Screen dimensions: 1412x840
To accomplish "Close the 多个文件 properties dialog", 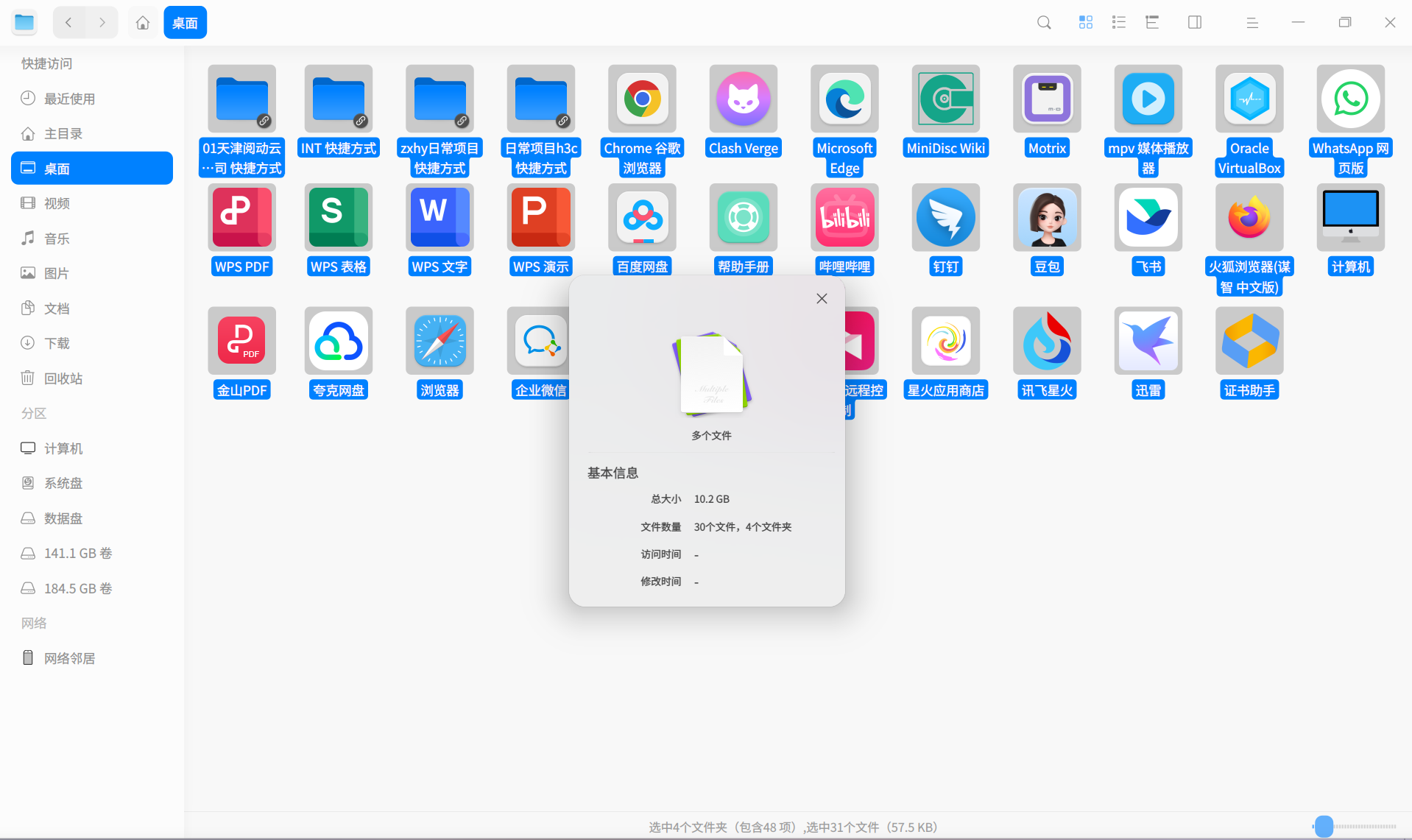I will click(822, 298).
